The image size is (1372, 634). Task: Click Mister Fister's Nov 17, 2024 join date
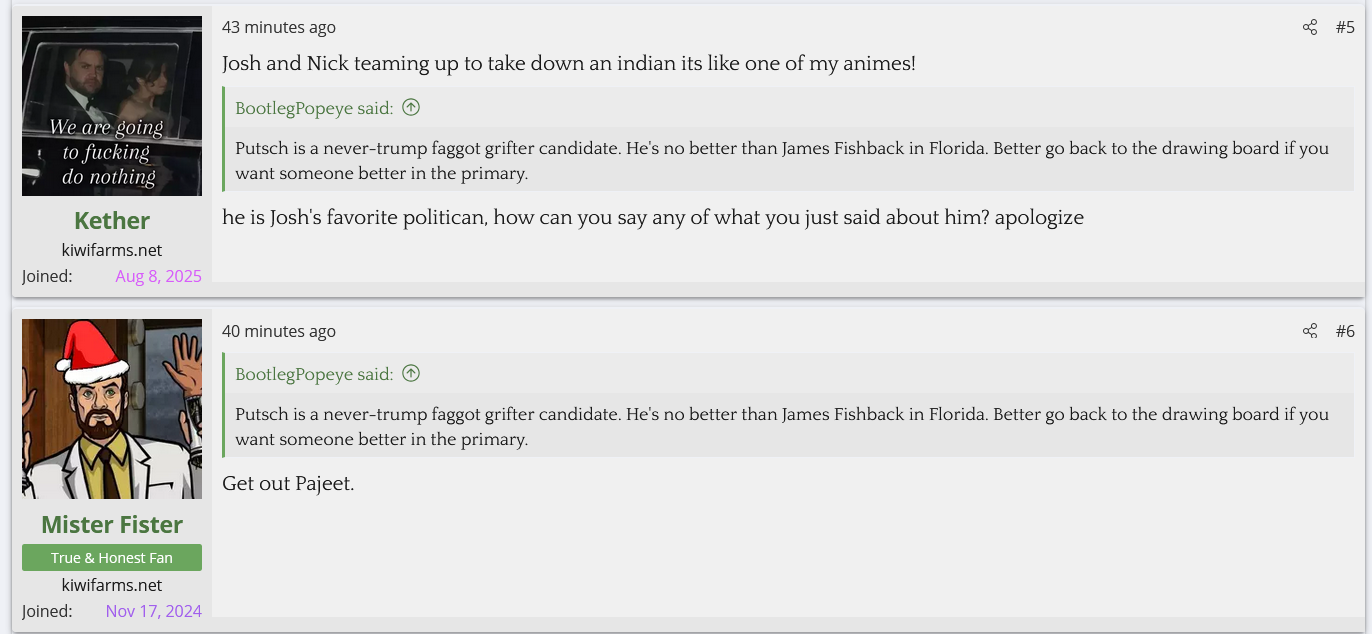coord(154,611)
